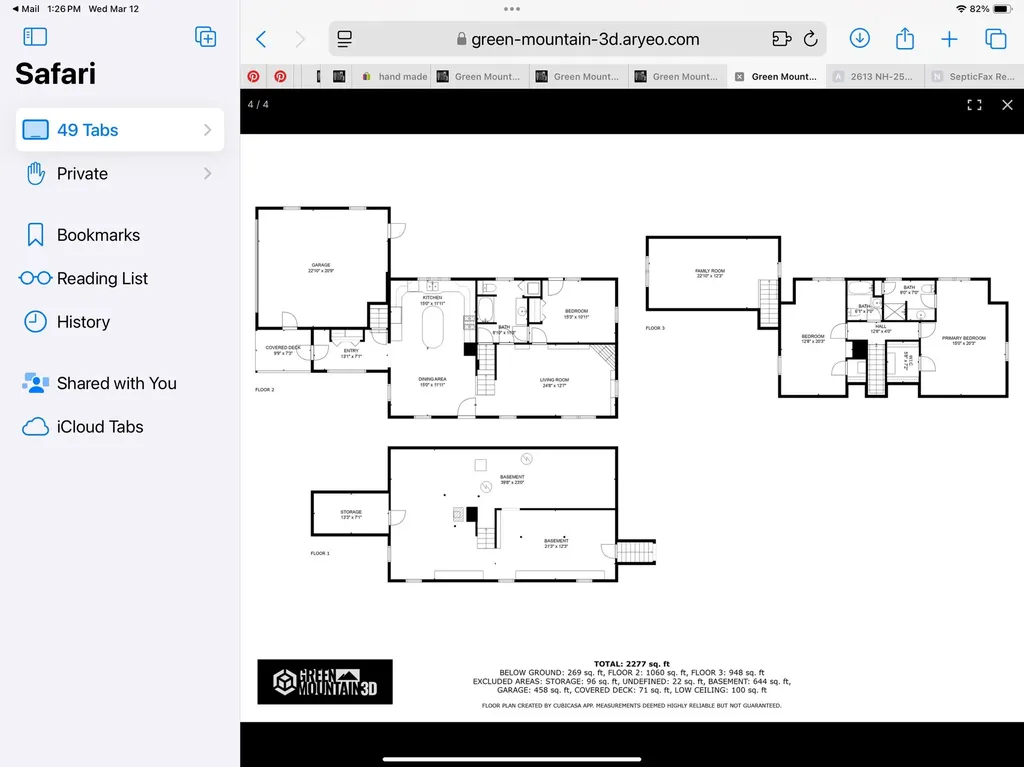Open the extensions menu in address bar
The height and width of the screenshot is (767, 1024).
pyautogui.click(x=781, y=39)
